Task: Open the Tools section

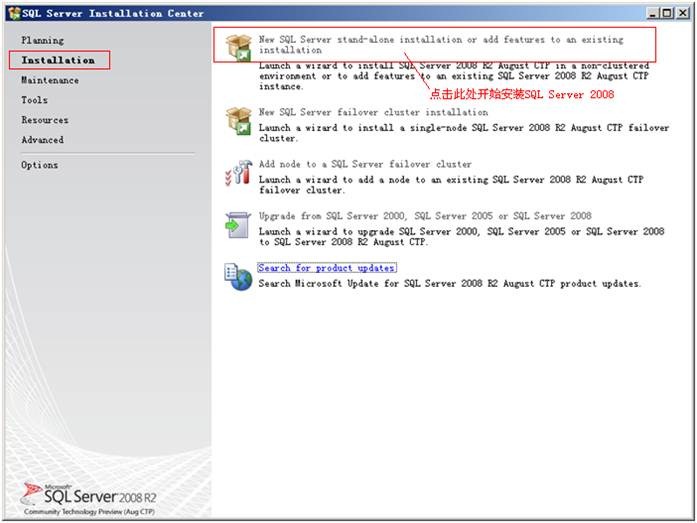Action: click(35, 100)
